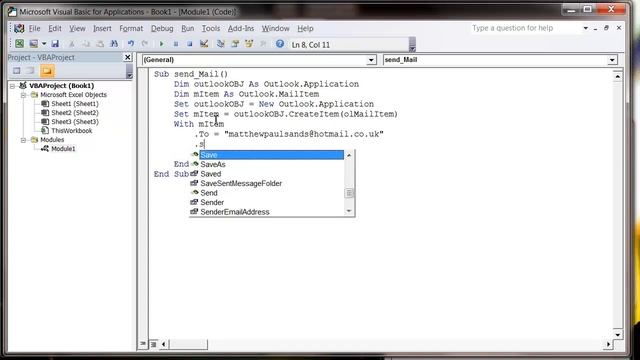Toggle Folders icon in Project panel
Screen dimensions: 640x360
[x=47, y=71]
